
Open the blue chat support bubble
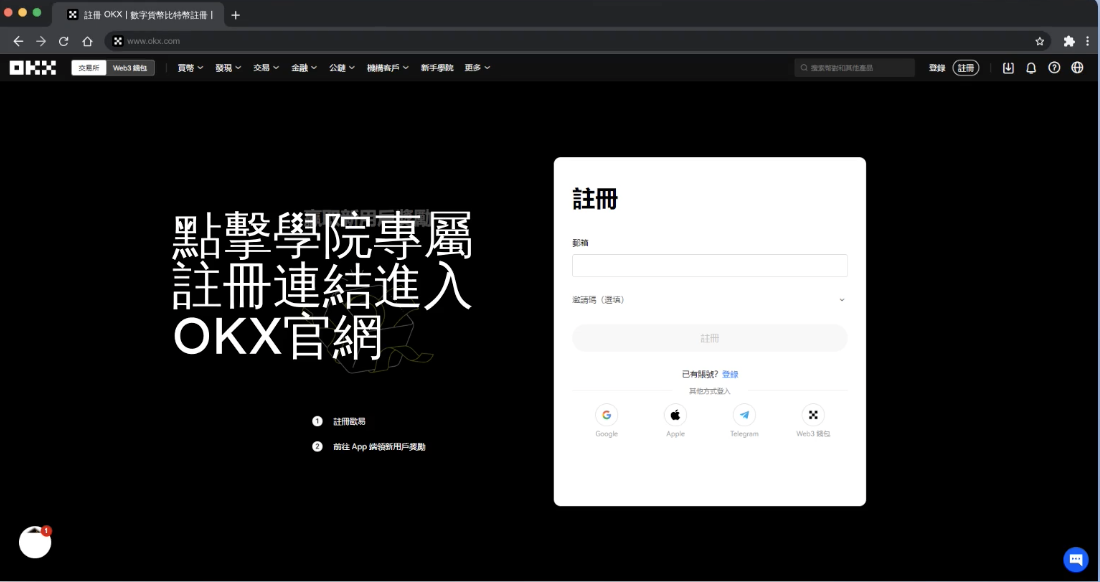pos(1076,560)
